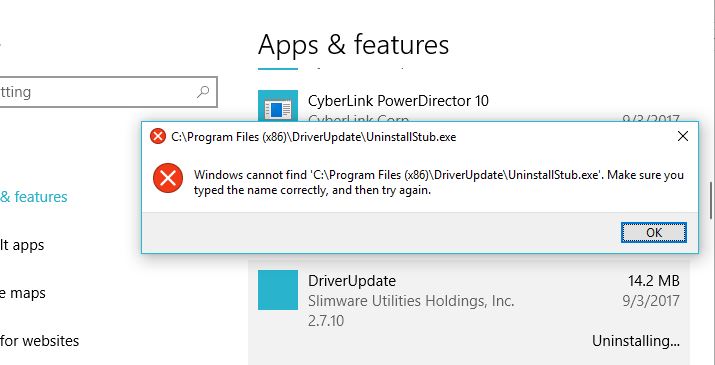Select the CyberLink PowerDirector 10 icon
This screenshot has width=715, height=365.
[278, 106]
